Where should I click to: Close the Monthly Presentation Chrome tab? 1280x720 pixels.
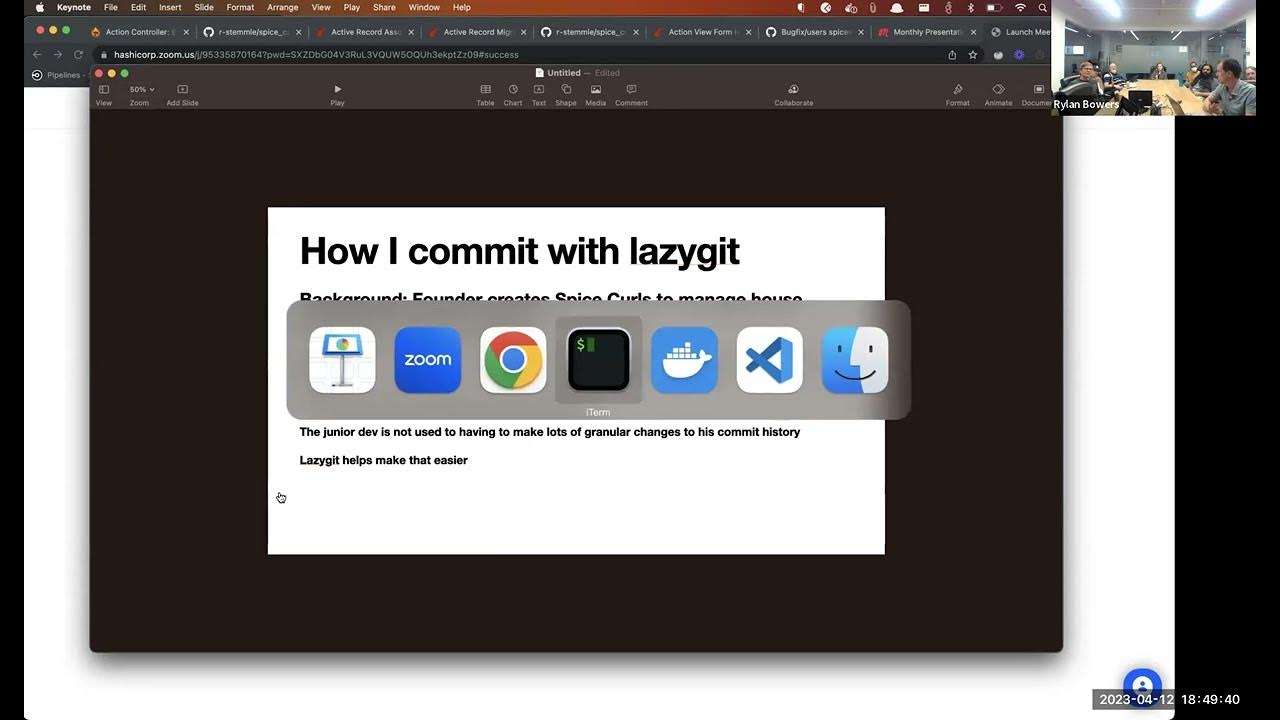[973, 32]
